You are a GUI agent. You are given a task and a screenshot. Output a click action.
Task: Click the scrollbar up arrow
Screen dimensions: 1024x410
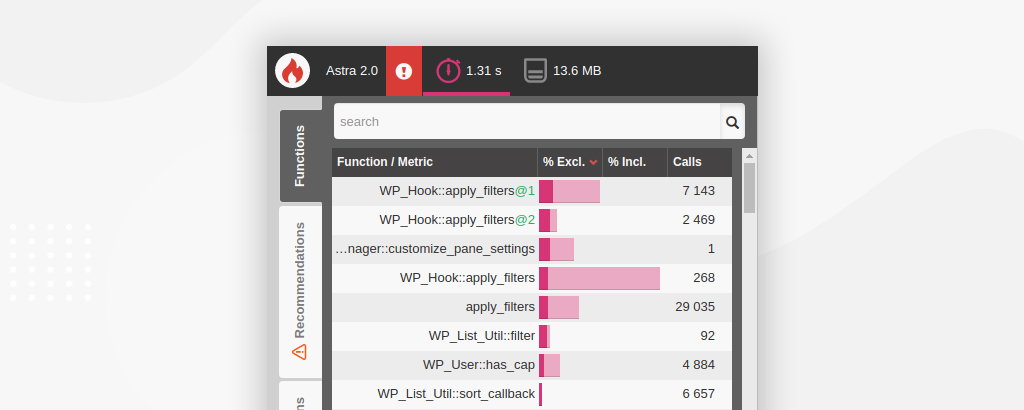click(749, 156)
